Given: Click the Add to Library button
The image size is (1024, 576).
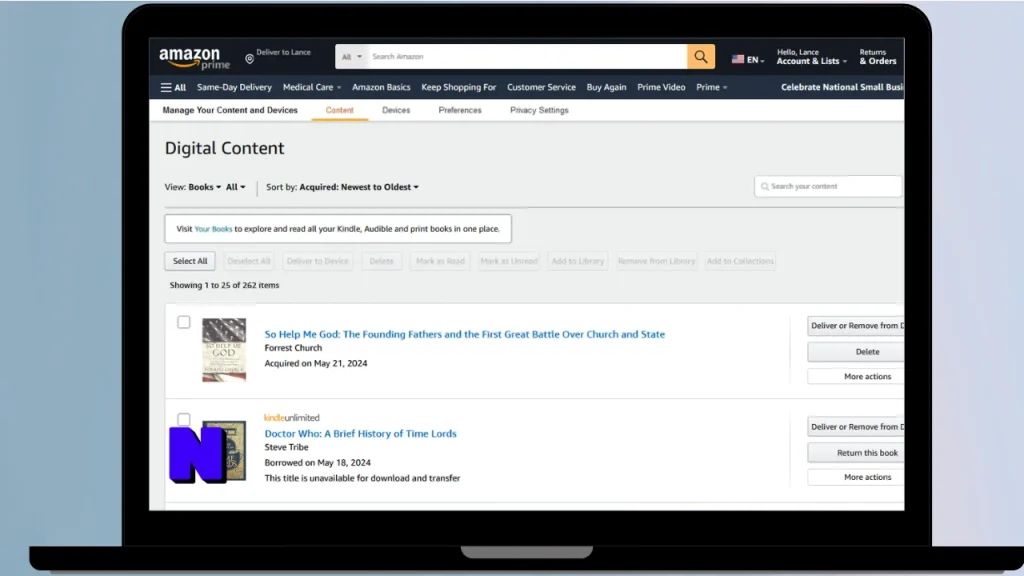Looking at the screenshot, I should 577,261.
